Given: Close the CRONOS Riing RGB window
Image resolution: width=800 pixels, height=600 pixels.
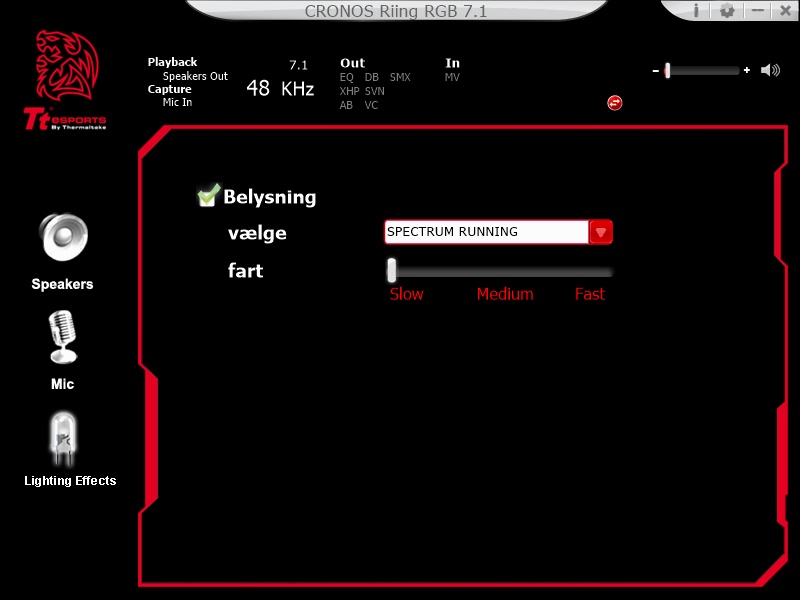Looking at the screenshot, I should click(786, 10).
